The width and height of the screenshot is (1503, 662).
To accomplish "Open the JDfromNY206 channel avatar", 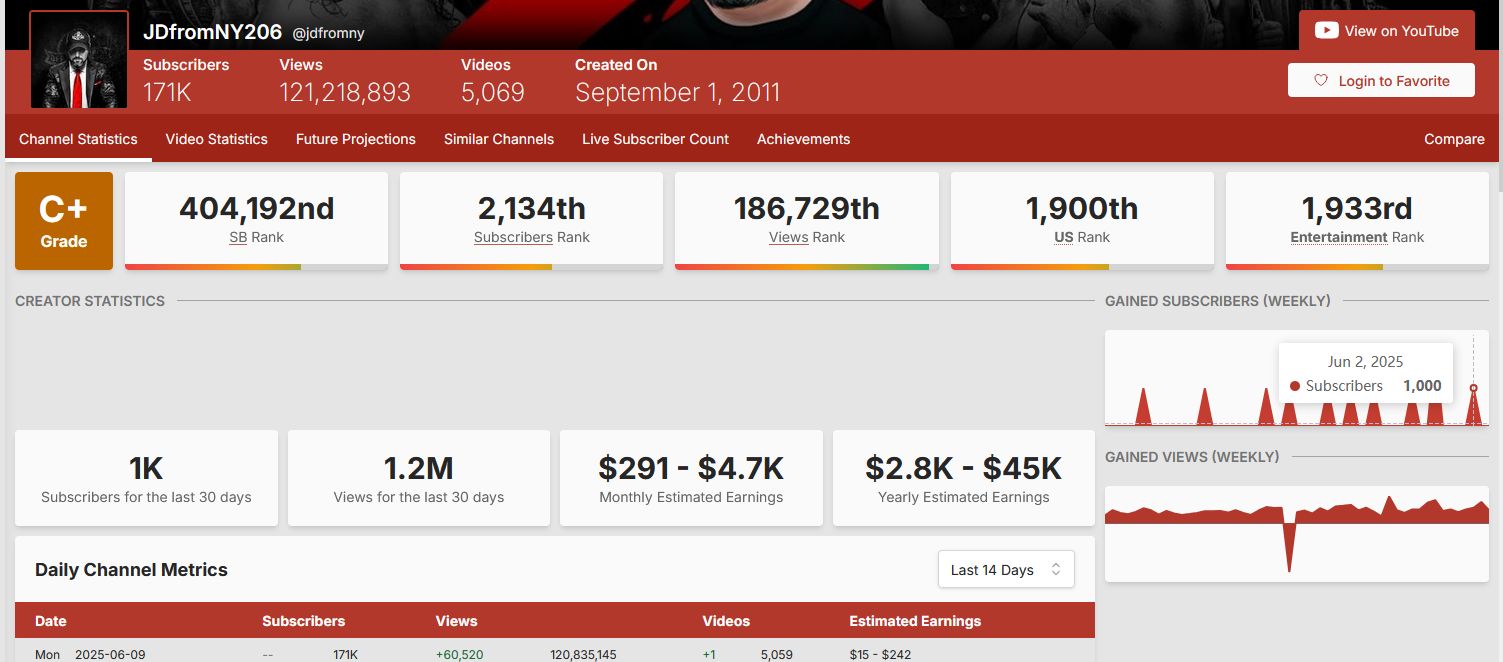I will (x=79, y=60).
